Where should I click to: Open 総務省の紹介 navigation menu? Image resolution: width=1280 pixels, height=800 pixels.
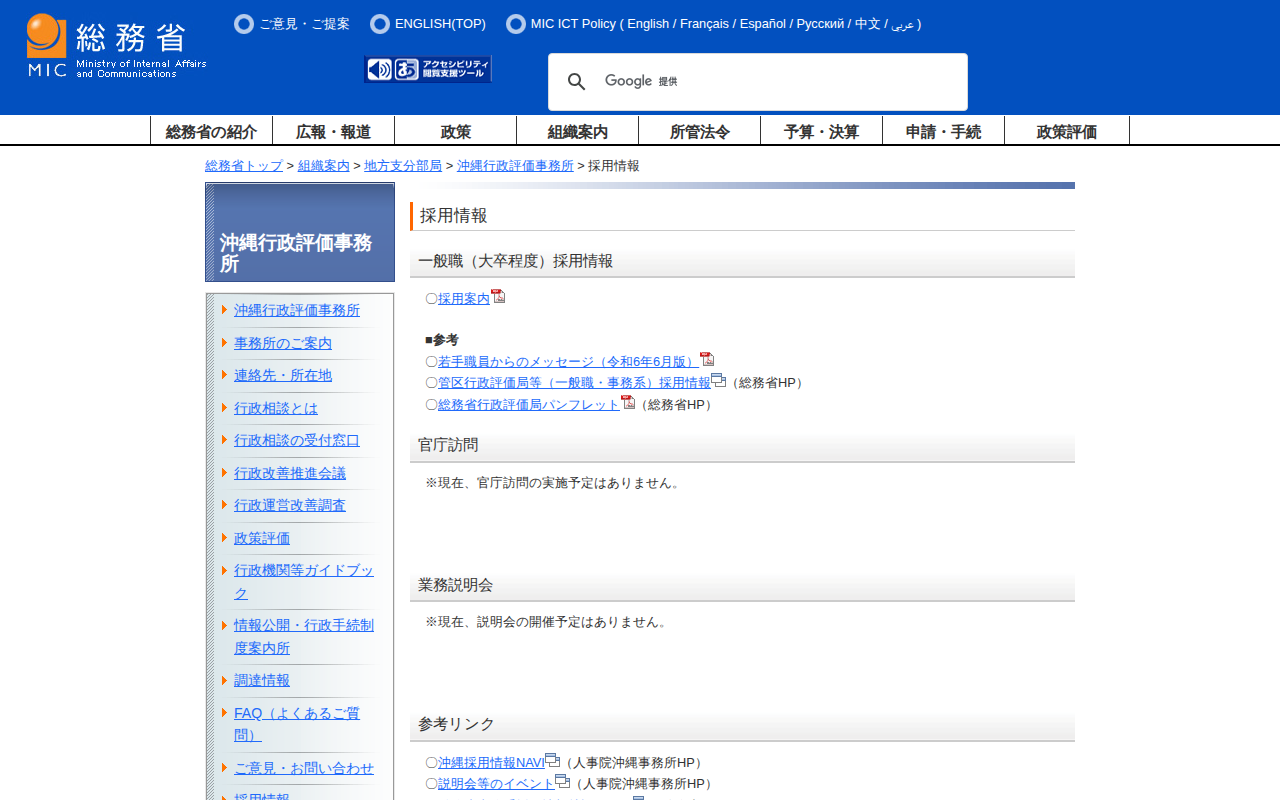coord(211,131)
